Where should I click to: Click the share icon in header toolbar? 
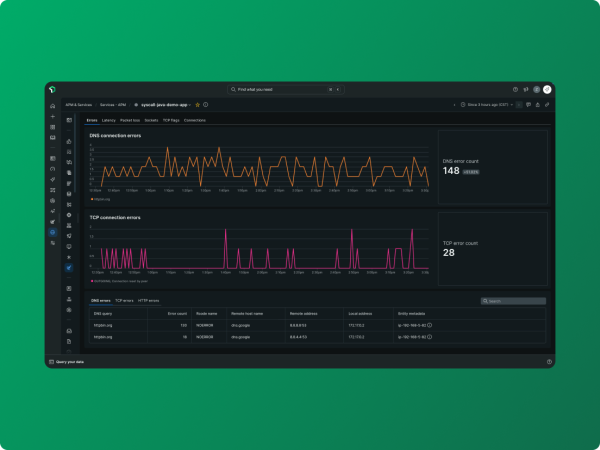[x=538, y=105]
